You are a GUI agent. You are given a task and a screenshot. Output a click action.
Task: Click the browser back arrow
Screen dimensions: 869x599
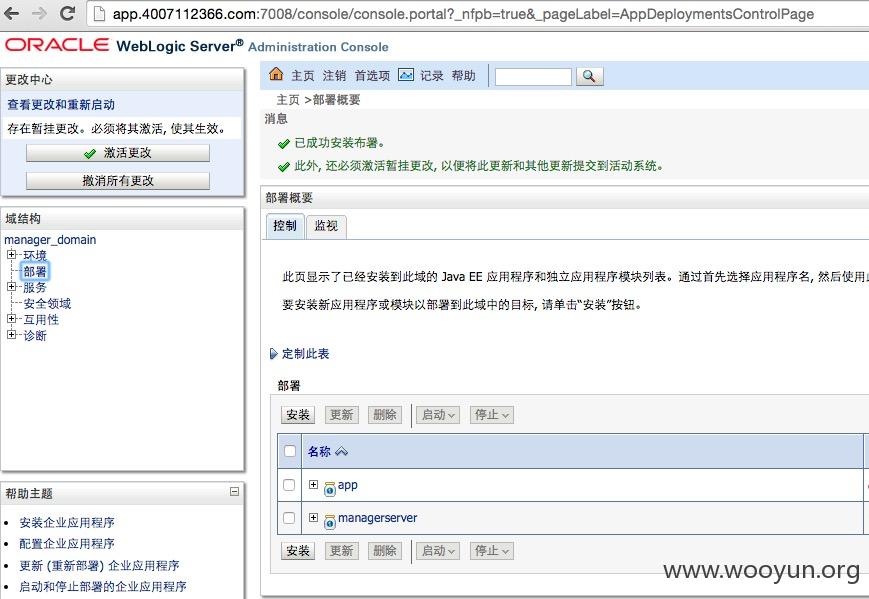pyautogui.click(x=12, y=13)
